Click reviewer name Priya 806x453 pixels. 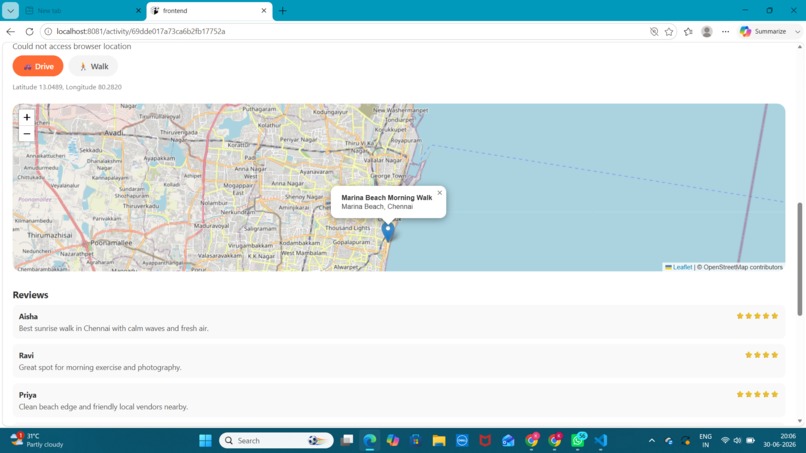[x=28, y=395]
